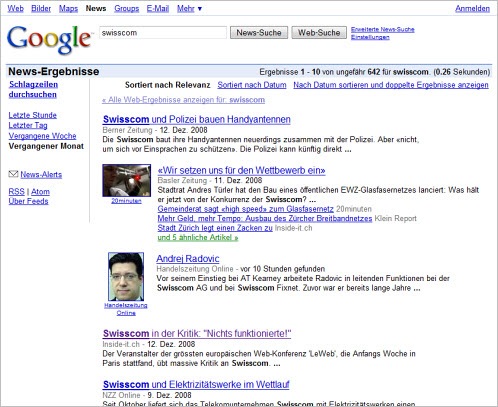This screenshot has height=407, width=498.
Task: Click the 20minuten video thumbnail image
Action: point(126,180)
